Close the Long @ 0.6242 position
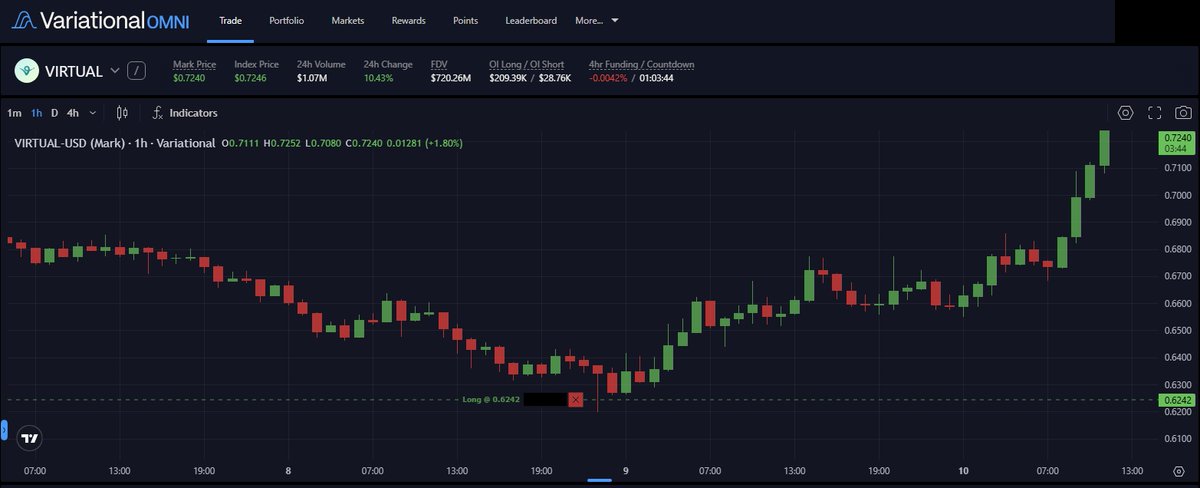This screenshot has width=1200, height=488. [575, 399]
